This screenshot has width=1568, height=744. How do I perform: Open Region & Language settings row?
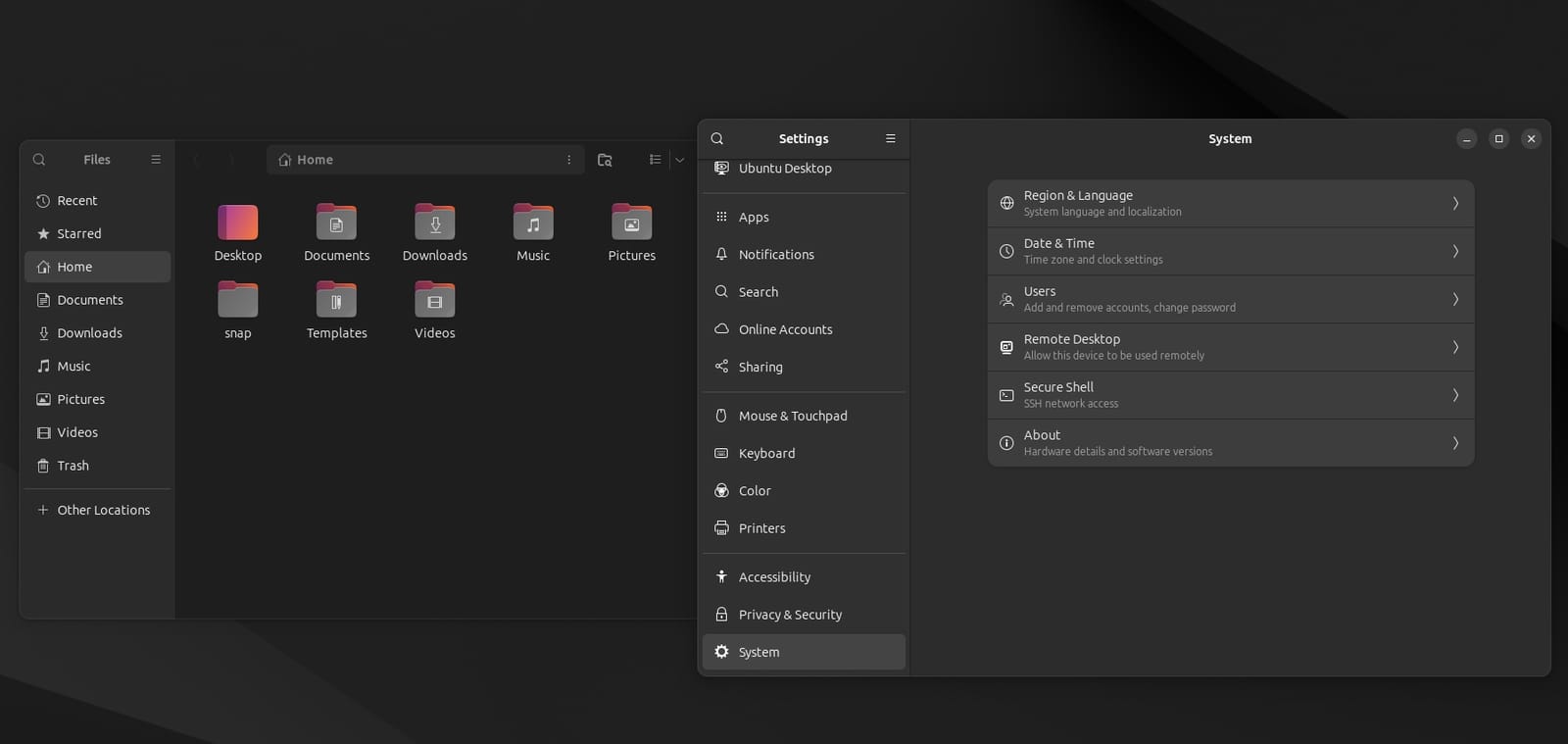coord(1231,203)
